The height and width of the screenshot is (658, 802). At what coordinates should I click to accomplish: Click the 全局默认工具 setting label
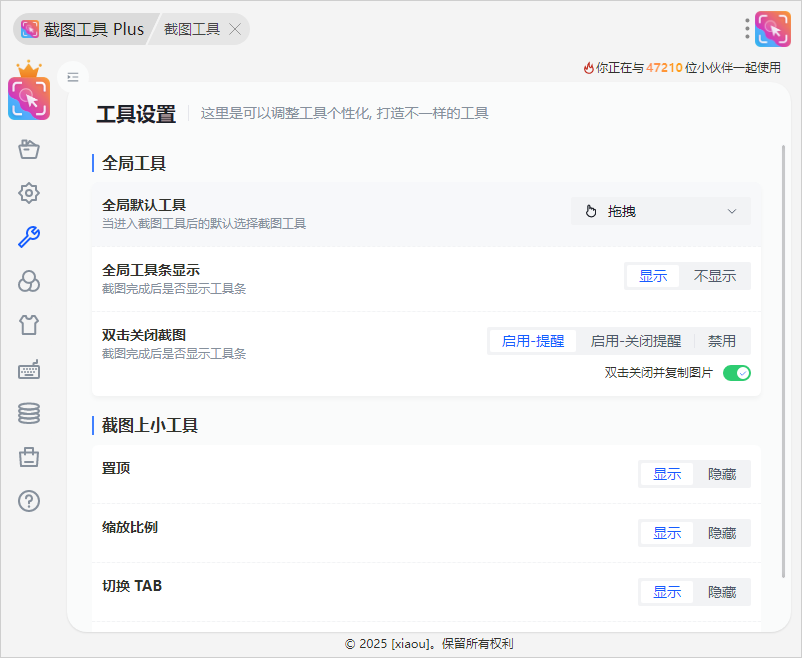pos(144,205)
